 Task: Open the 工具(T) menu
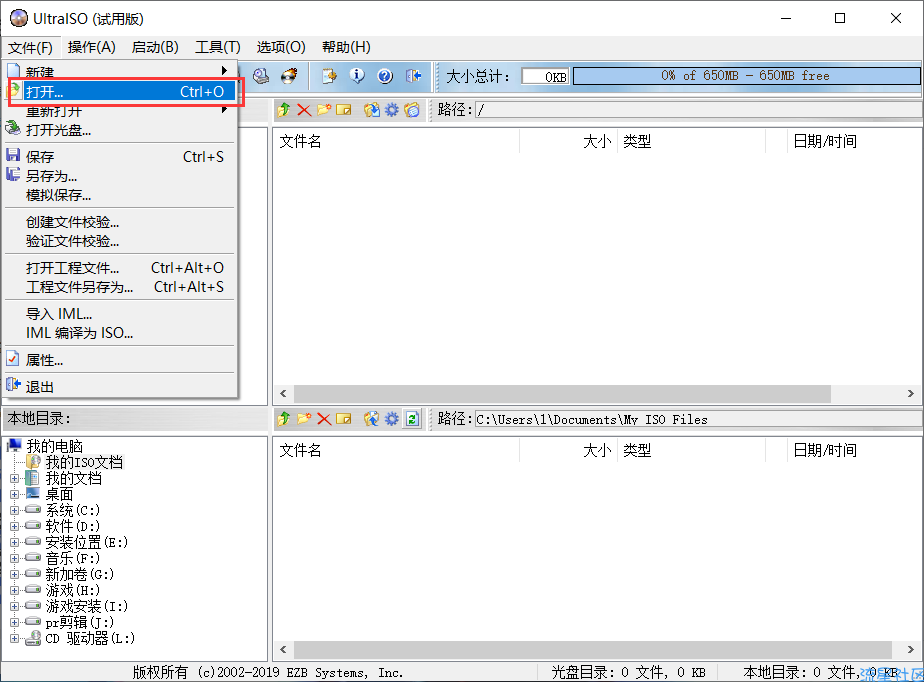[217, 47]
